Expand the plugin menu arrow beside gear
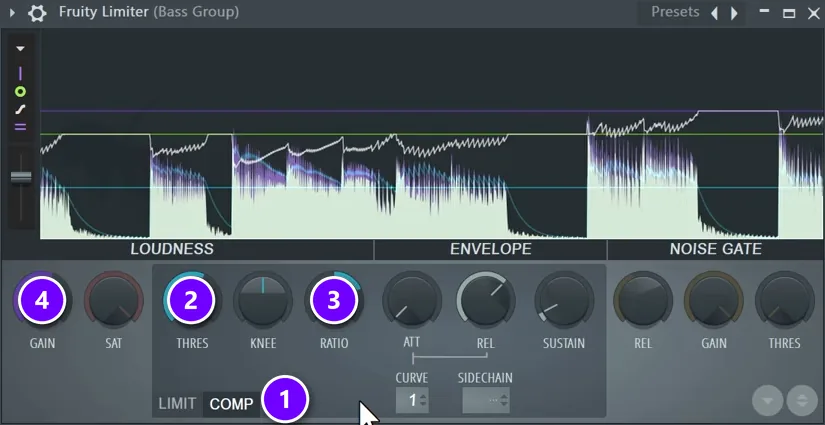 [13, 13]
